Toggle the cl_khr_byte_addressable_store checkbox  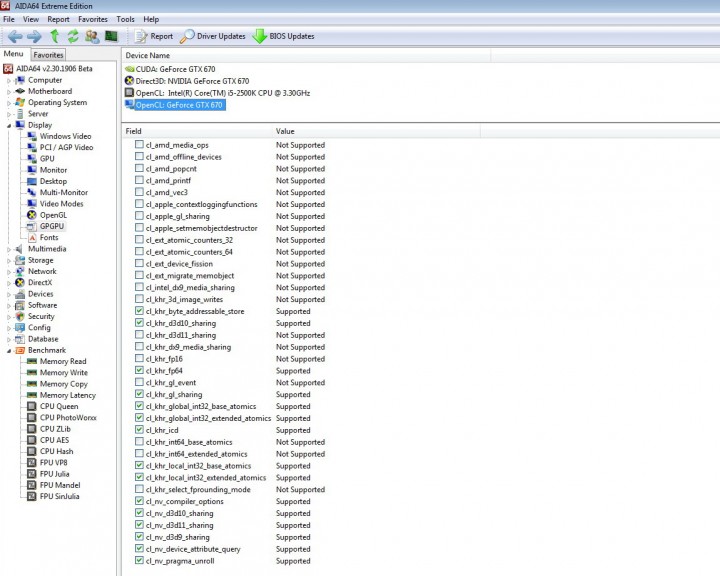pos(139,311)
